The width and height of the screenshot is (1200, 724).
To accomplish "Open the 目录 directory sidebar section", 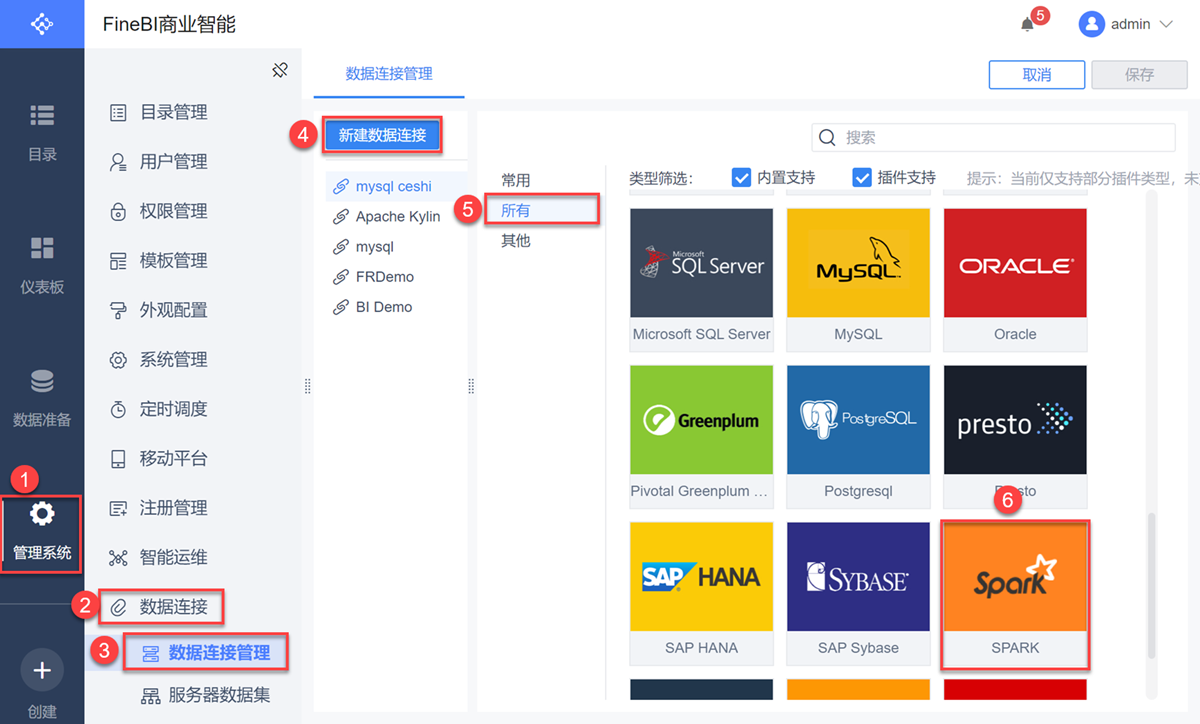I will pos(42,132).
